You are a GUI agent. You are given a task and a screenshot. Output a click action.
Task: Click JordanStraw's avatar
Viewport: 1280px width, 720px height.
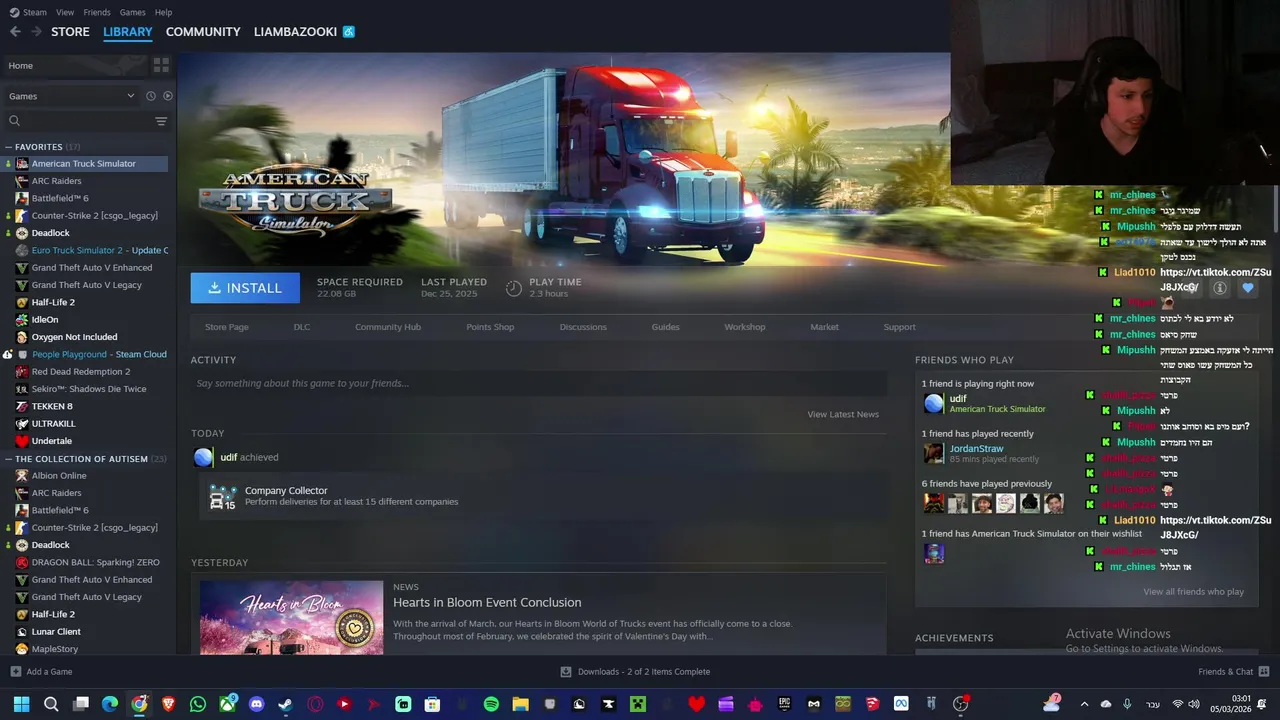(934, 453)
